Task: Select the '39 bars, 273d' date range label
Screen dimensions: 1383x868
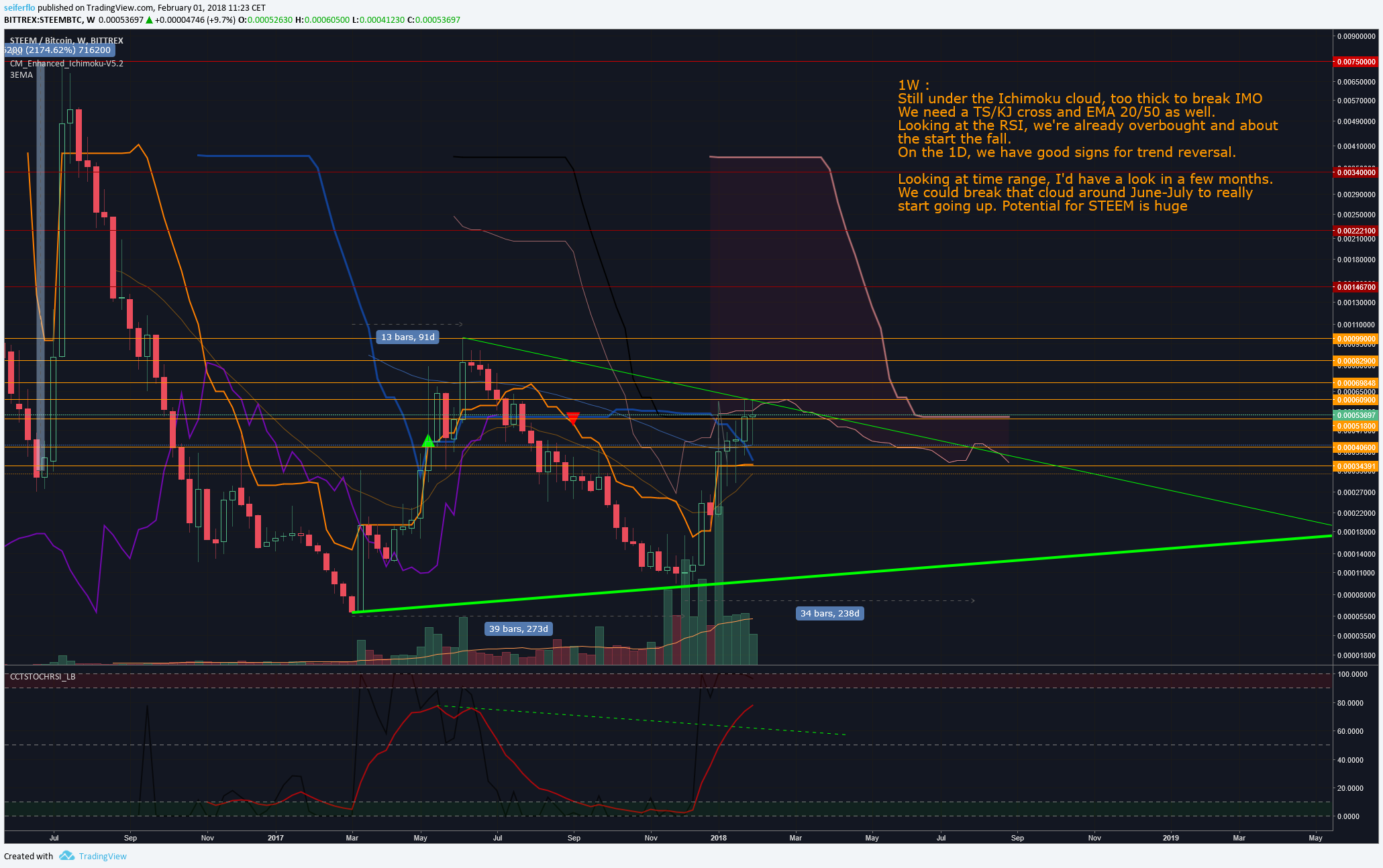Action: (x=518, y=629)
